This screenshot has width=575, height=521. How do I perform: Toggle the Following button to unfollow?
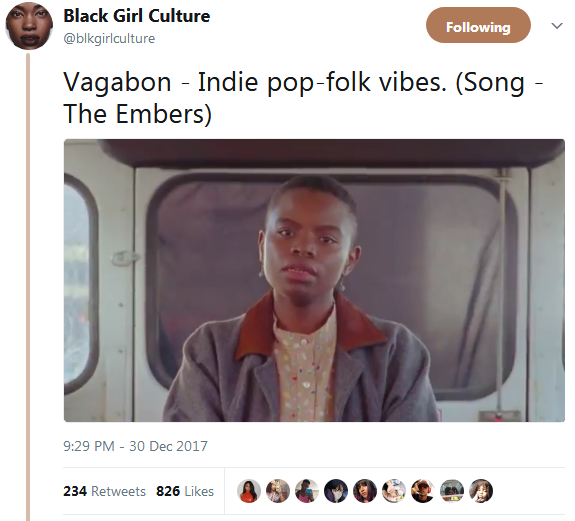click(x=478, y=25)
